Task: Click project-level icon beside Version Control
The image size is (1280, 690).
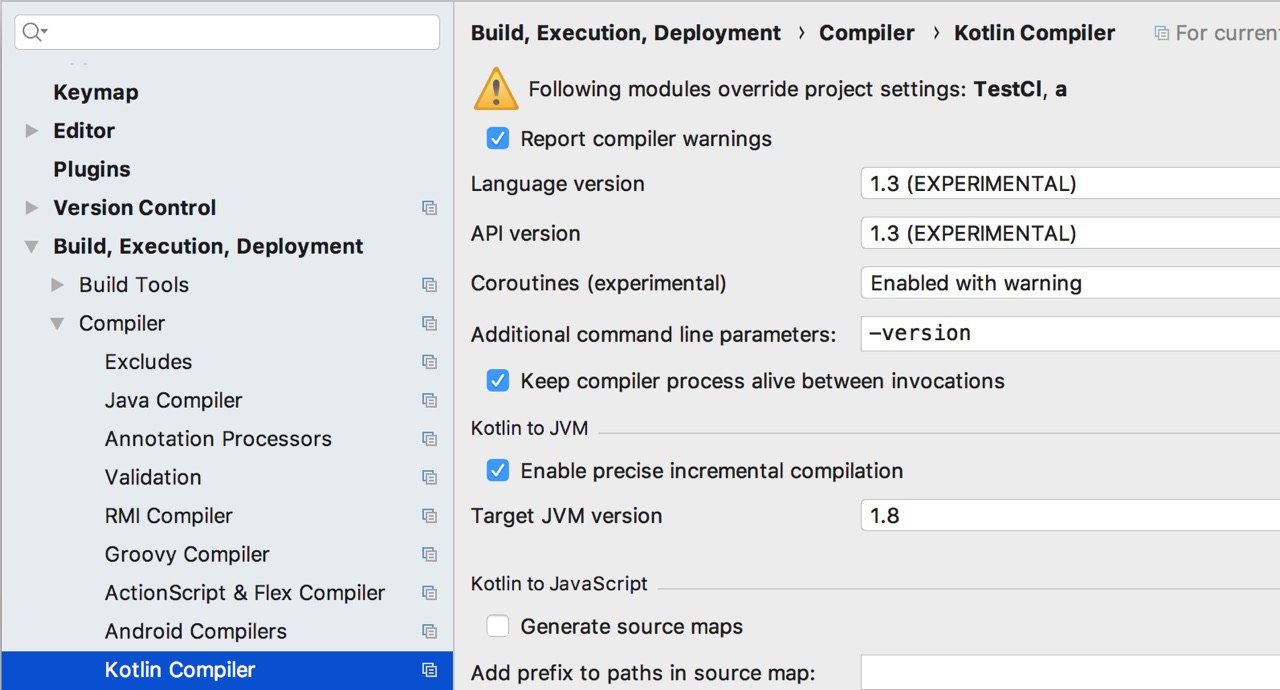Action: pyautogui.click(x=429, y=208)
